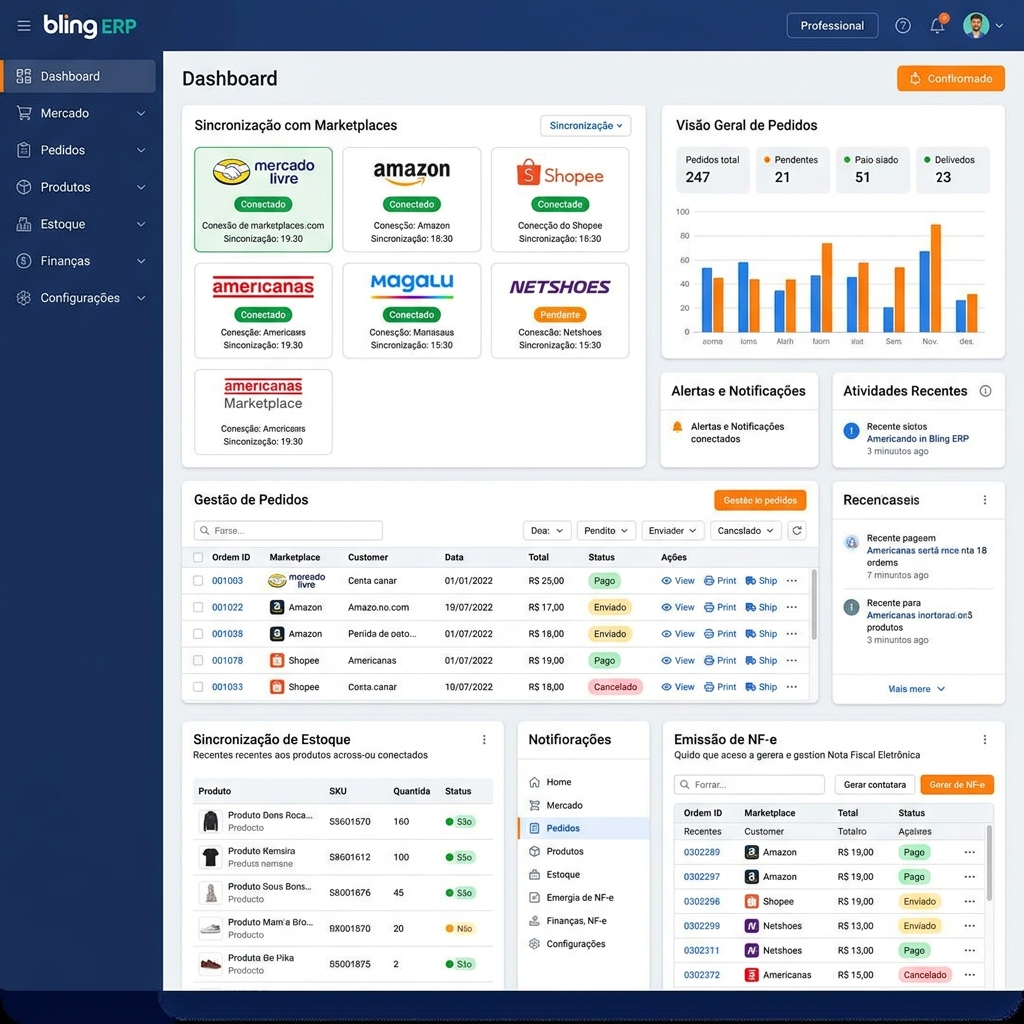Check the box for order 001003

198,581
